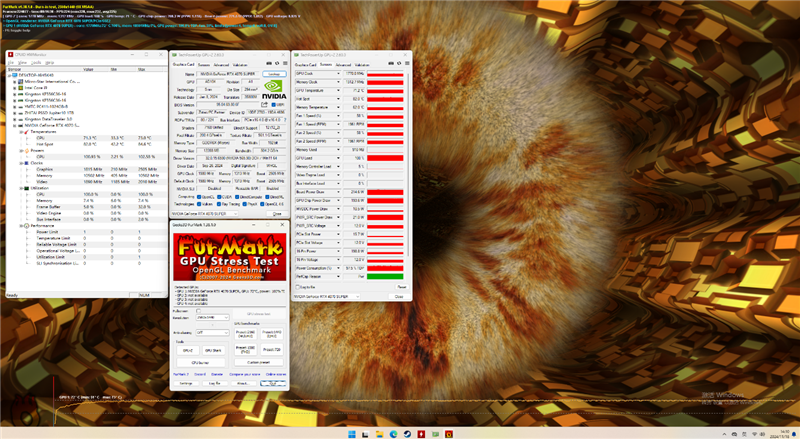Click the Bus Interface question mark icon

coord(285,120)
